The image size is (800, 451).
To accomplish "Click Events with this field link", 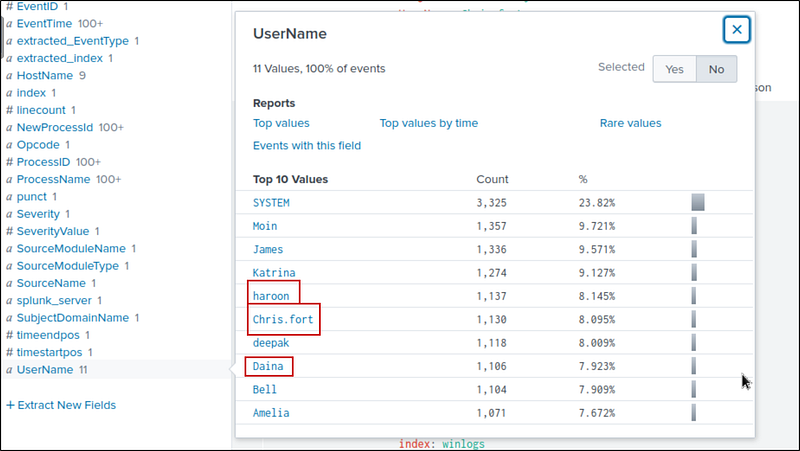I will (x=307, y=146).
